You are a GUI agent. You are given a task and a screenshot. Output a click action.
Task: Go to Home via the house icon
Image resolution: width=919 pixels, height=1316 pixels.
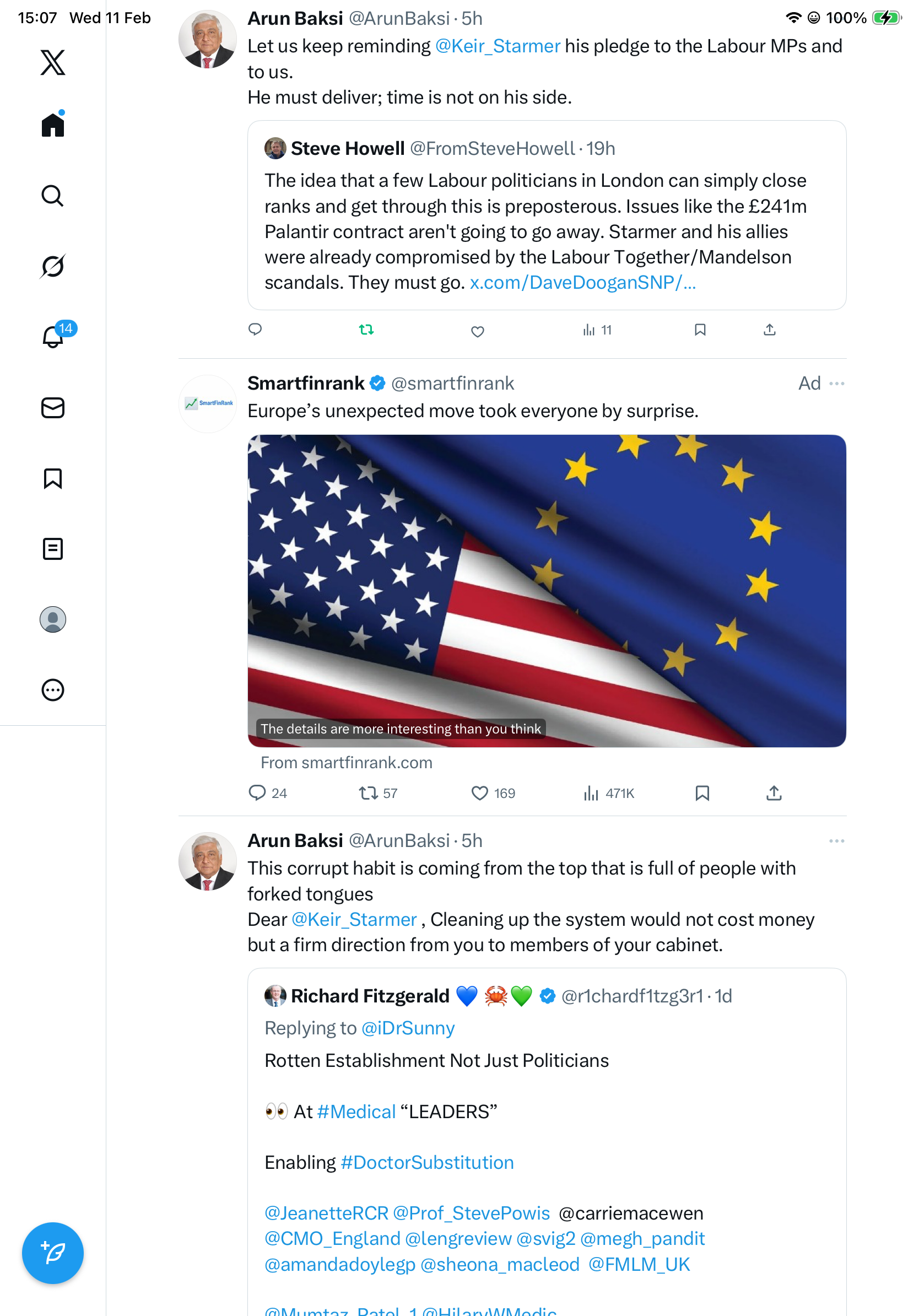[x=53, y=125]
